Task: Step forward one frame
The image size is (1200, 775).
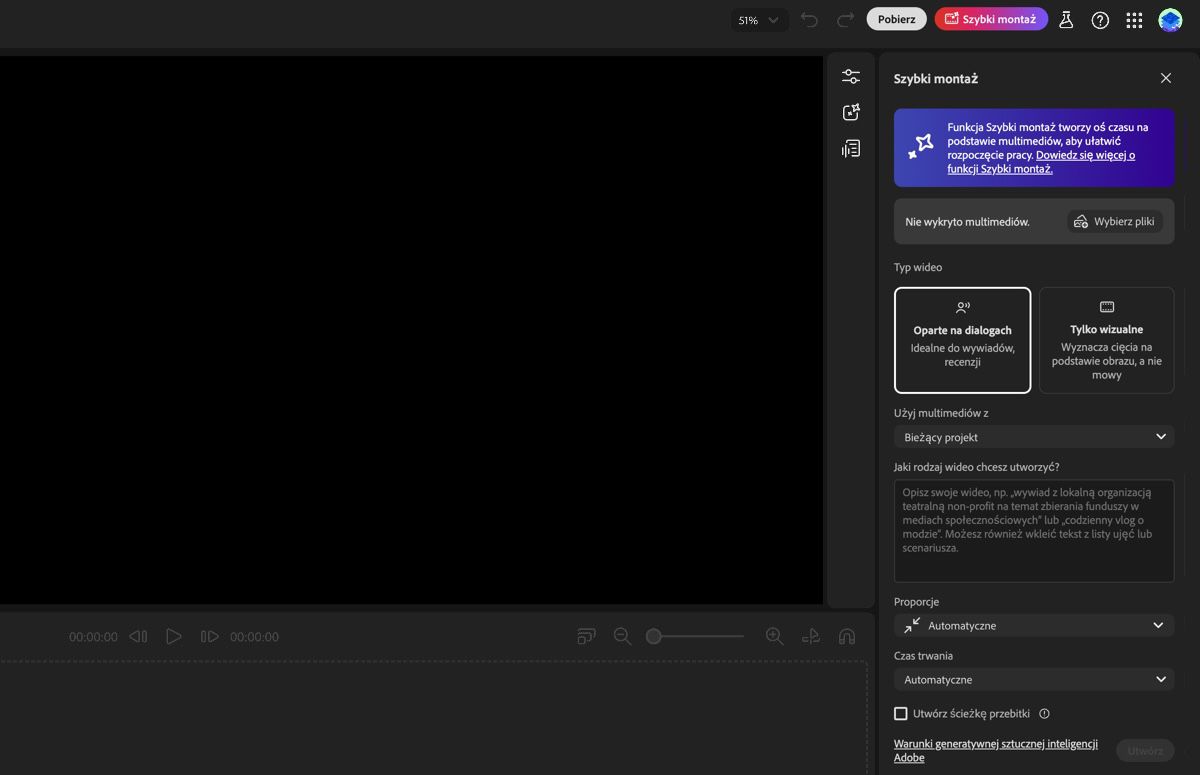Action: pyautogui.click(x=209, y=636)
